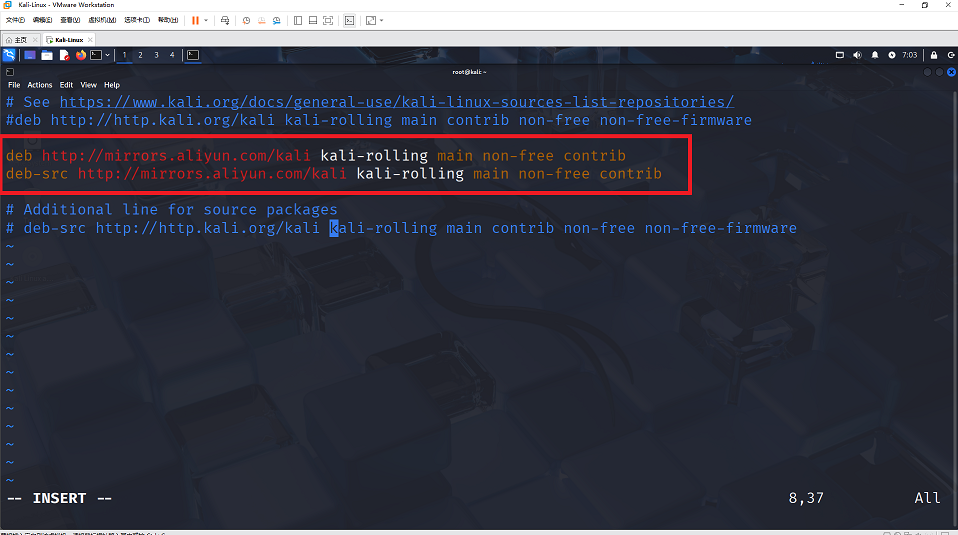Switch to workspace 4

click(172, 55)
